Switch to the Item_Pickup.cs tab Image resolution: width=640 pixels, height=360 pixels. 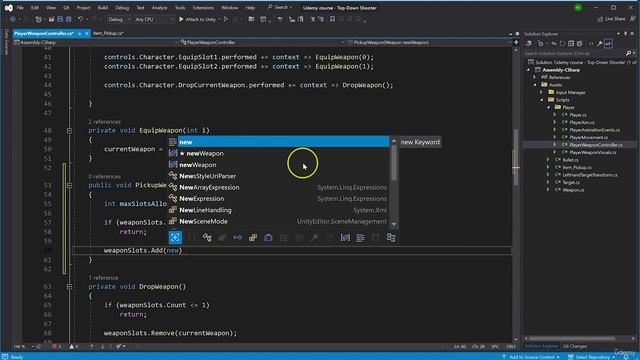pos(108,33)
